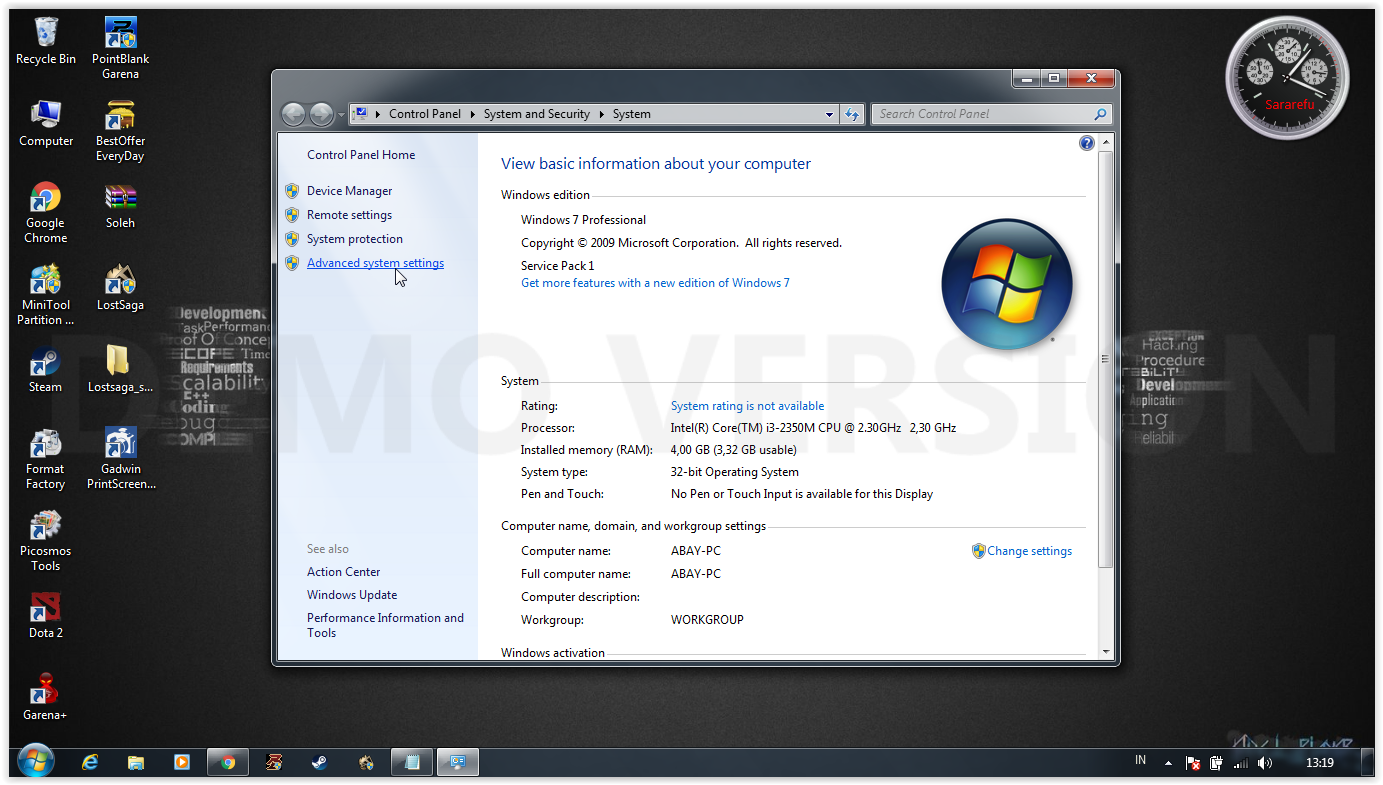
Task: Expand arrow after System and Security breadcrumb
Action: click(x=602, y=115)
